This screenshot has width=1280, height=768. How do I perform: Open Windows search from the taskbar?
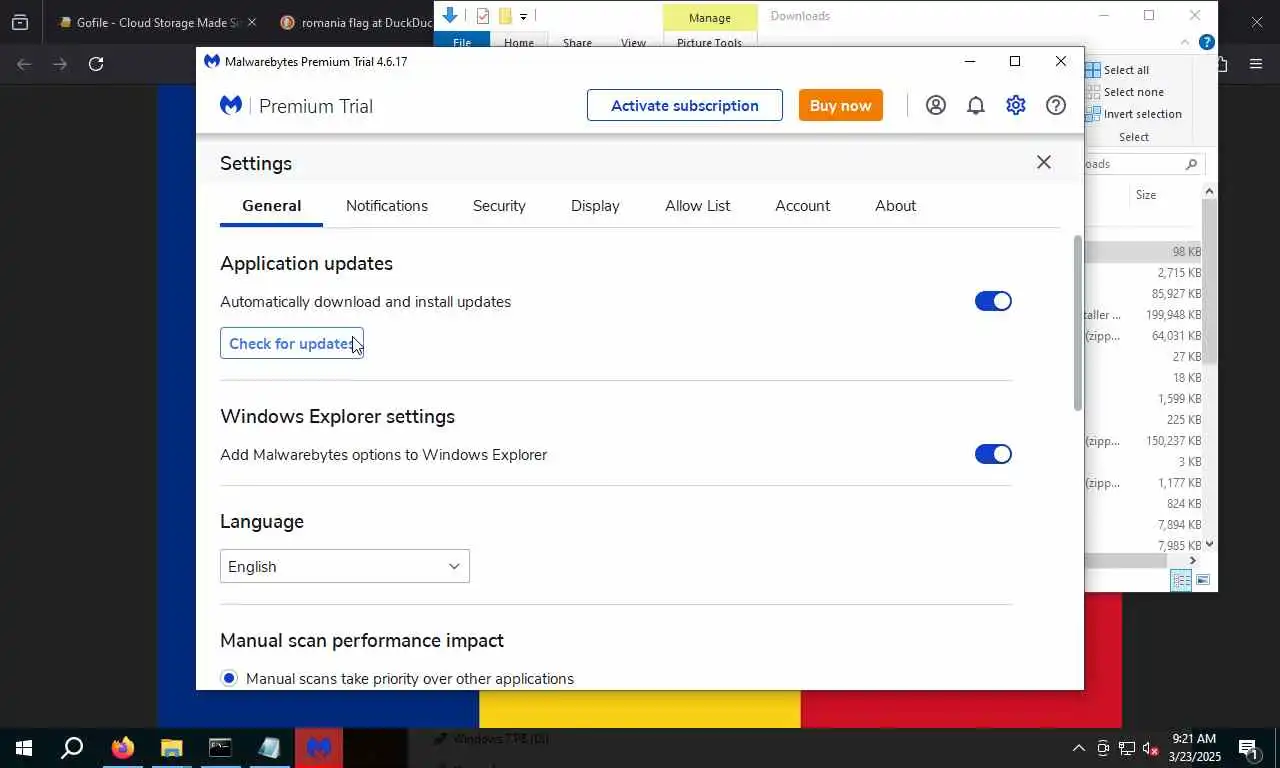point(72,748)
